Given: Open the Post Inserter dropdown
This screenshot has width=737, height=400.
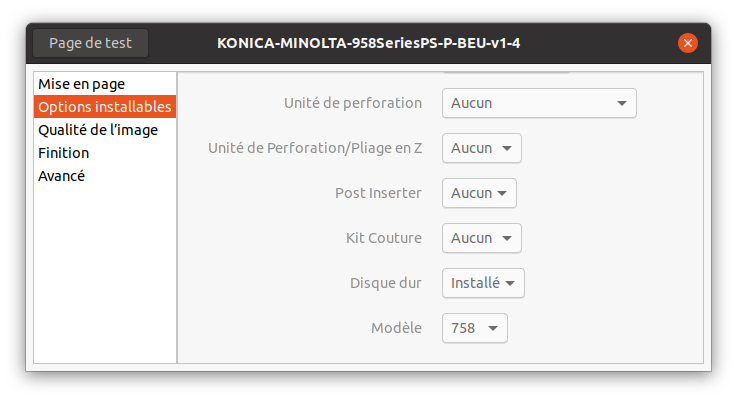Looking at the screenshot, I should (x=479, y=193).
